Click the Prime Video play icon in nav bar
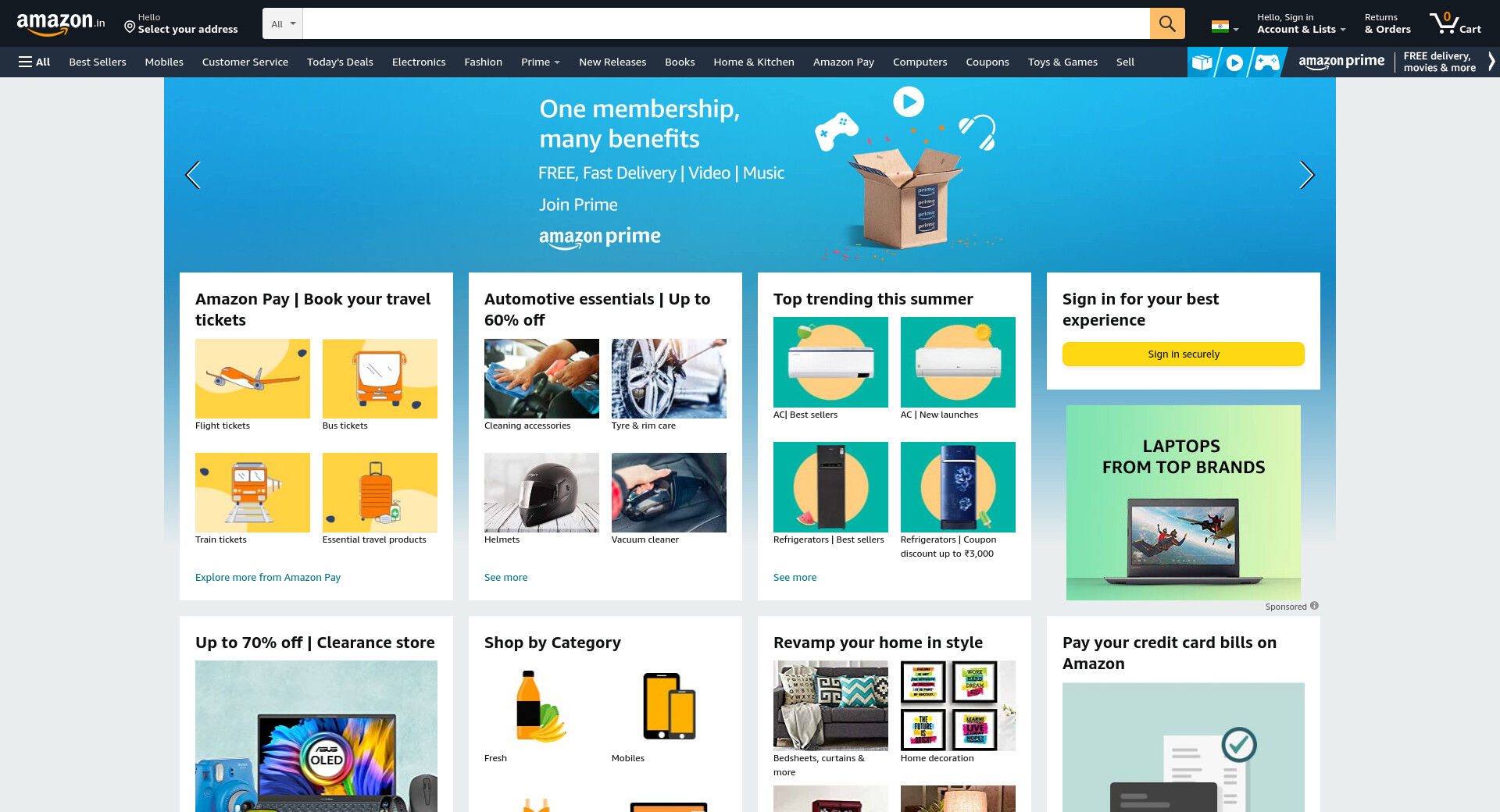Screen dimensions: 1500x812 coord(1234,62)
